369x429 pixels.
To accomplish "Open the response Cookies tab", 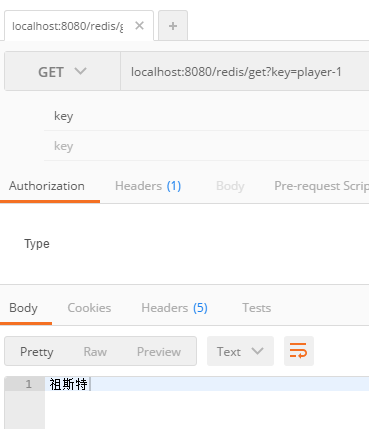I will coord(89,308).
